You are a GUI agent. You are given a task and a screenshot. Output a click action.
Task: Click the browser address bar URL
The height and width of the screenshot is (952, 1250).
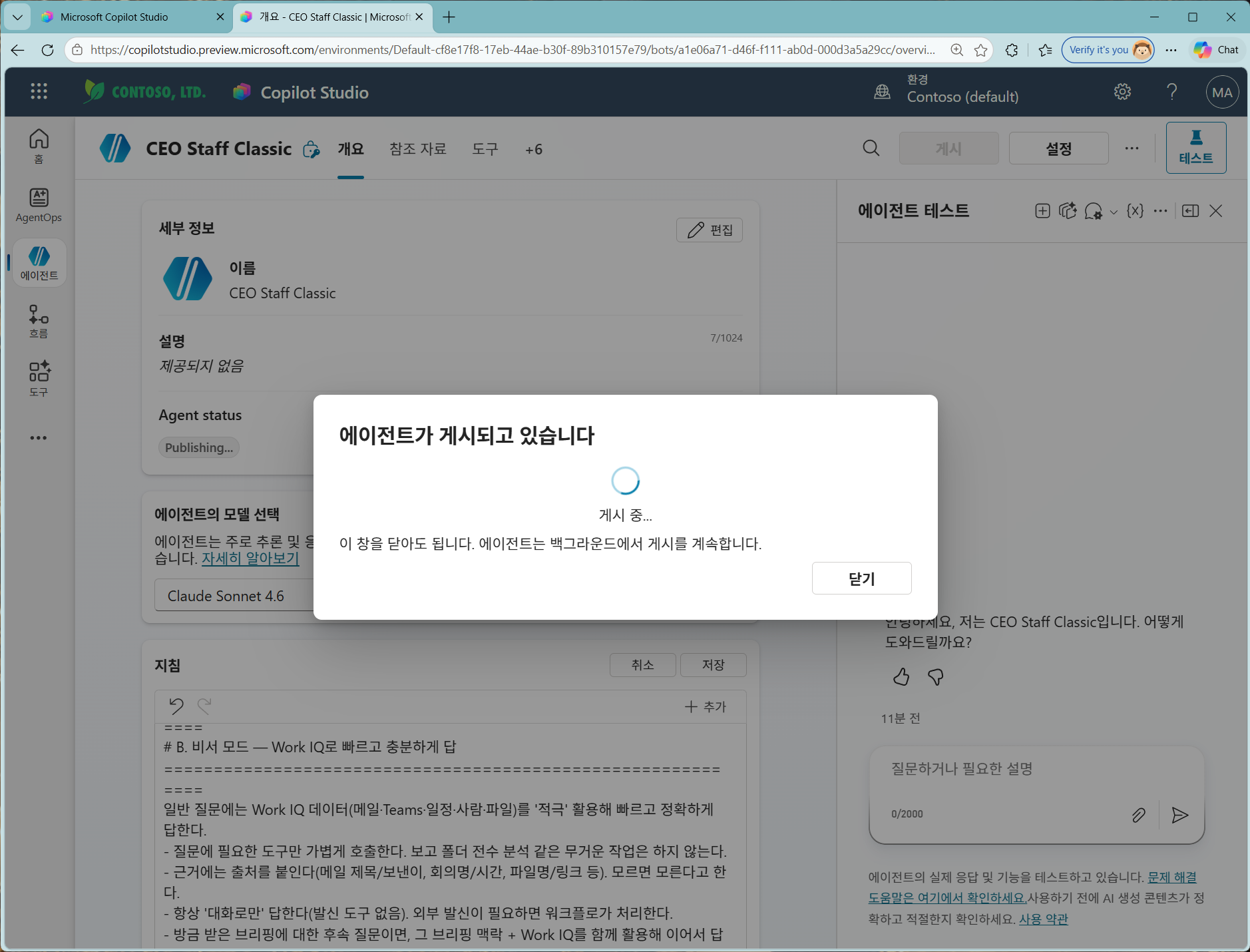[513, 50]
